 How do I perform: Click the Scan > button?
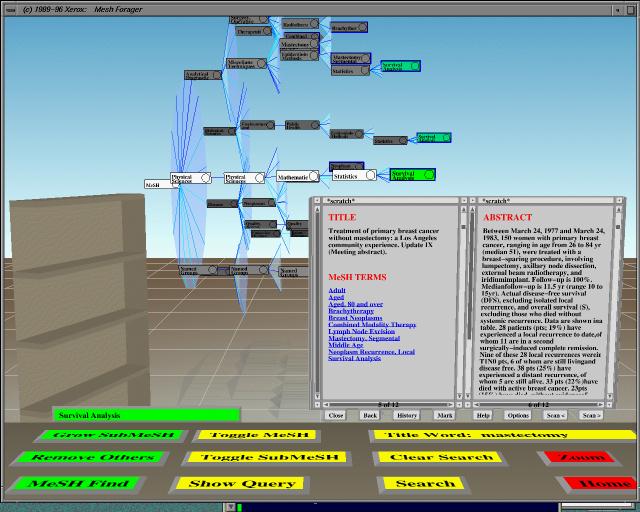click(x=591, y=415)
